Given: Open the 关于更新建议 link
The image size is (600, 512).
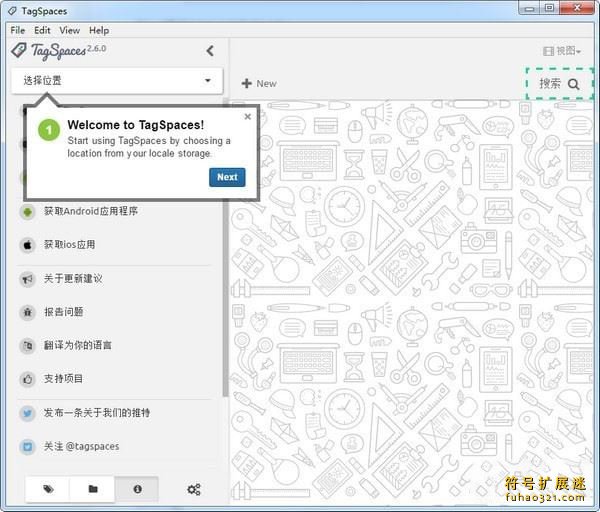Looking at the screenshot, I should click(73, 279).
